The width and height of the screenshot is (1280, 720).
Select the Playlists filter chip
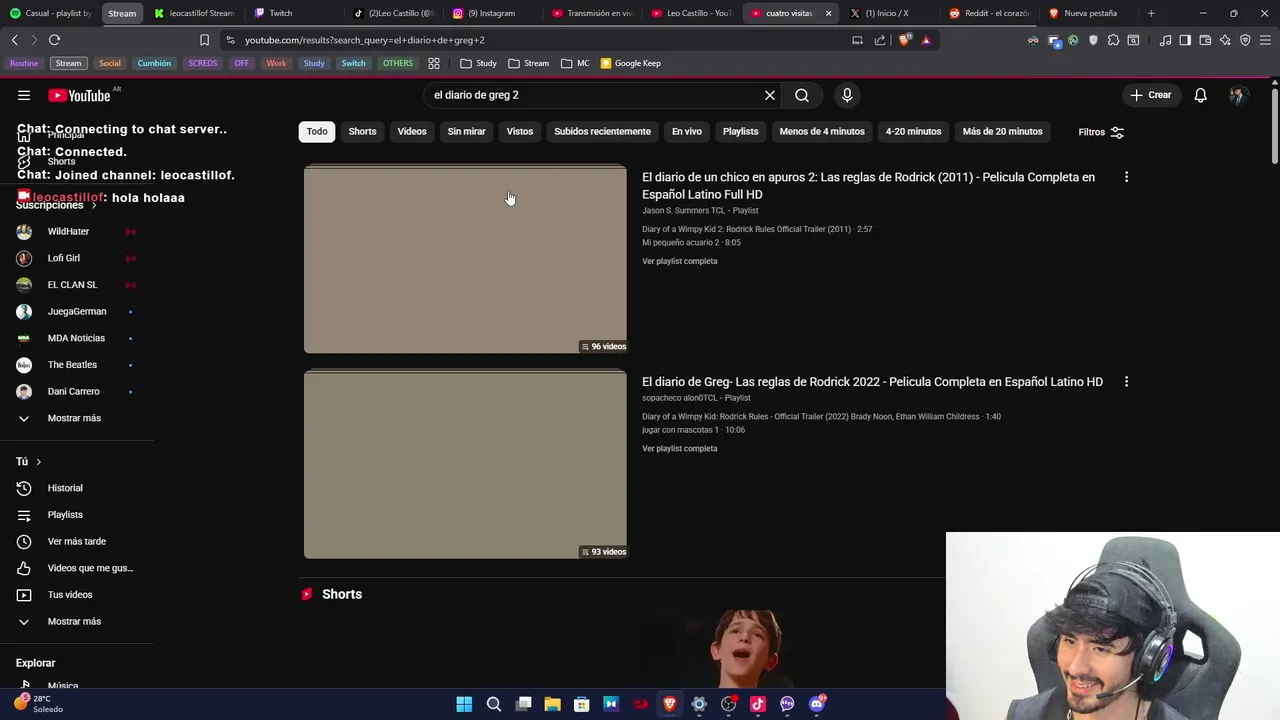741,131
